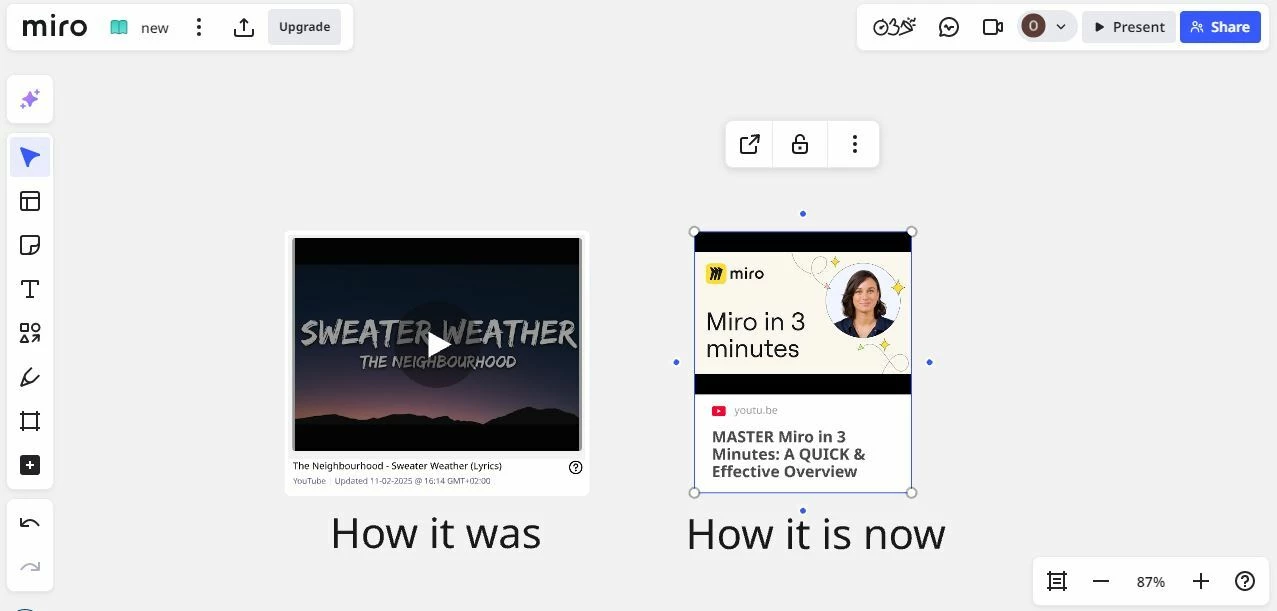This screenshot has width=1277, height=611.
Task: Open embed more options menu
Action: (x=854, y=144)
